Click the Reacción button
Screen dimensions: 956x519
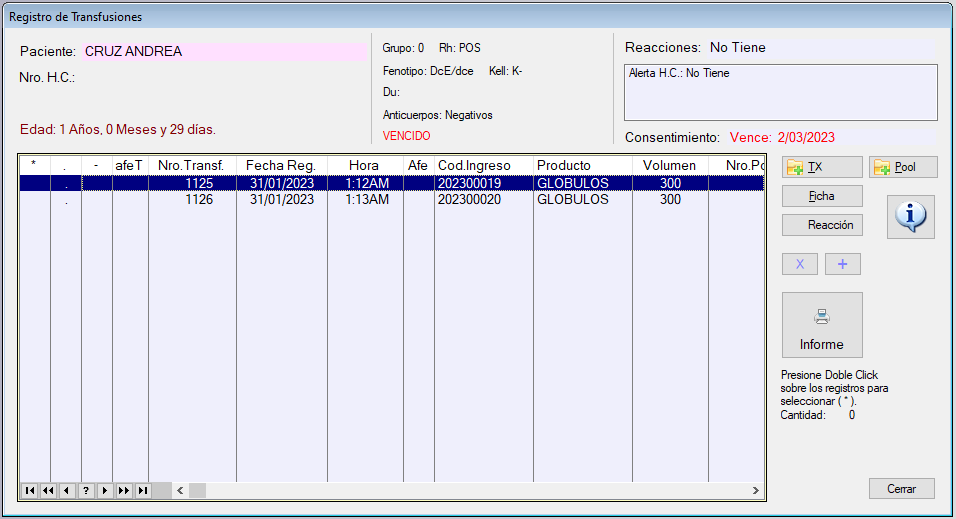pos(821,225)
